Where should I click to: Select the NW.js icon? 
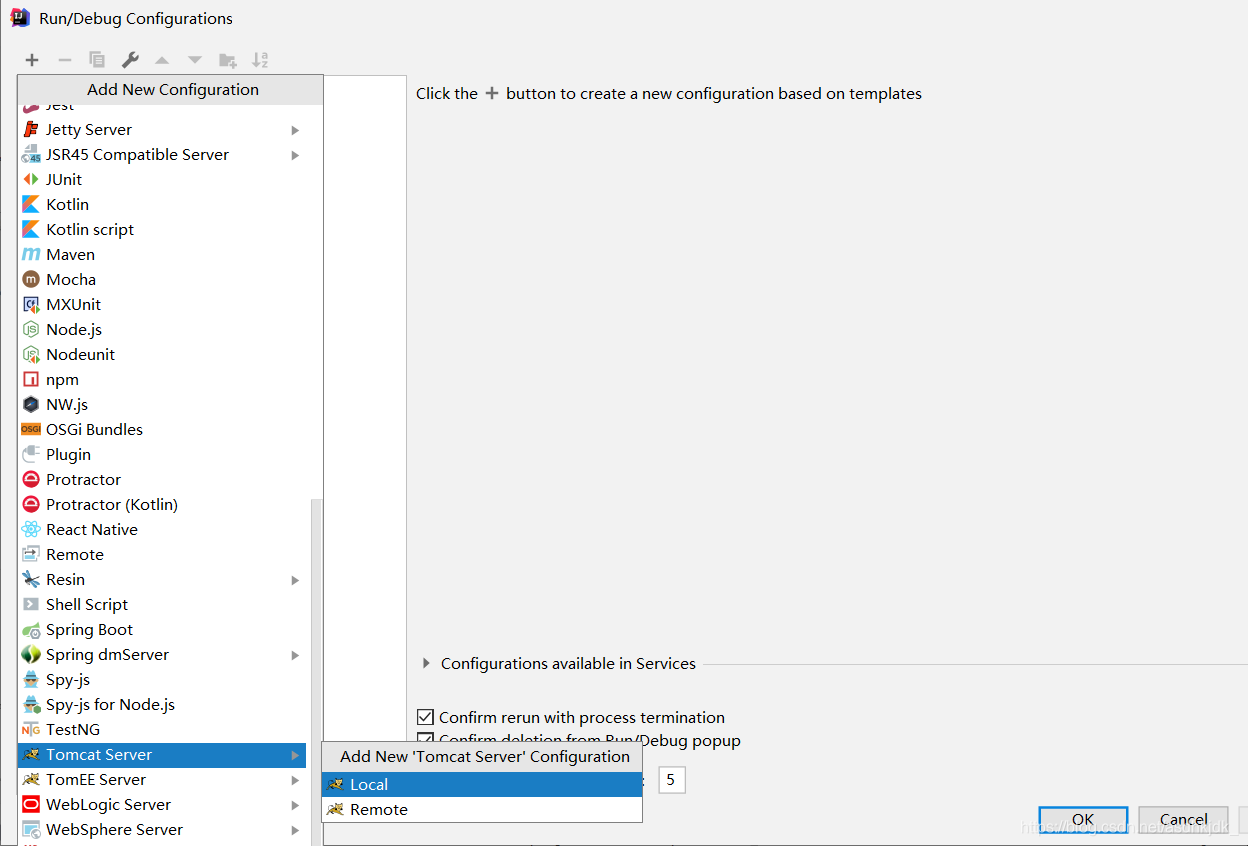point(31,405)
